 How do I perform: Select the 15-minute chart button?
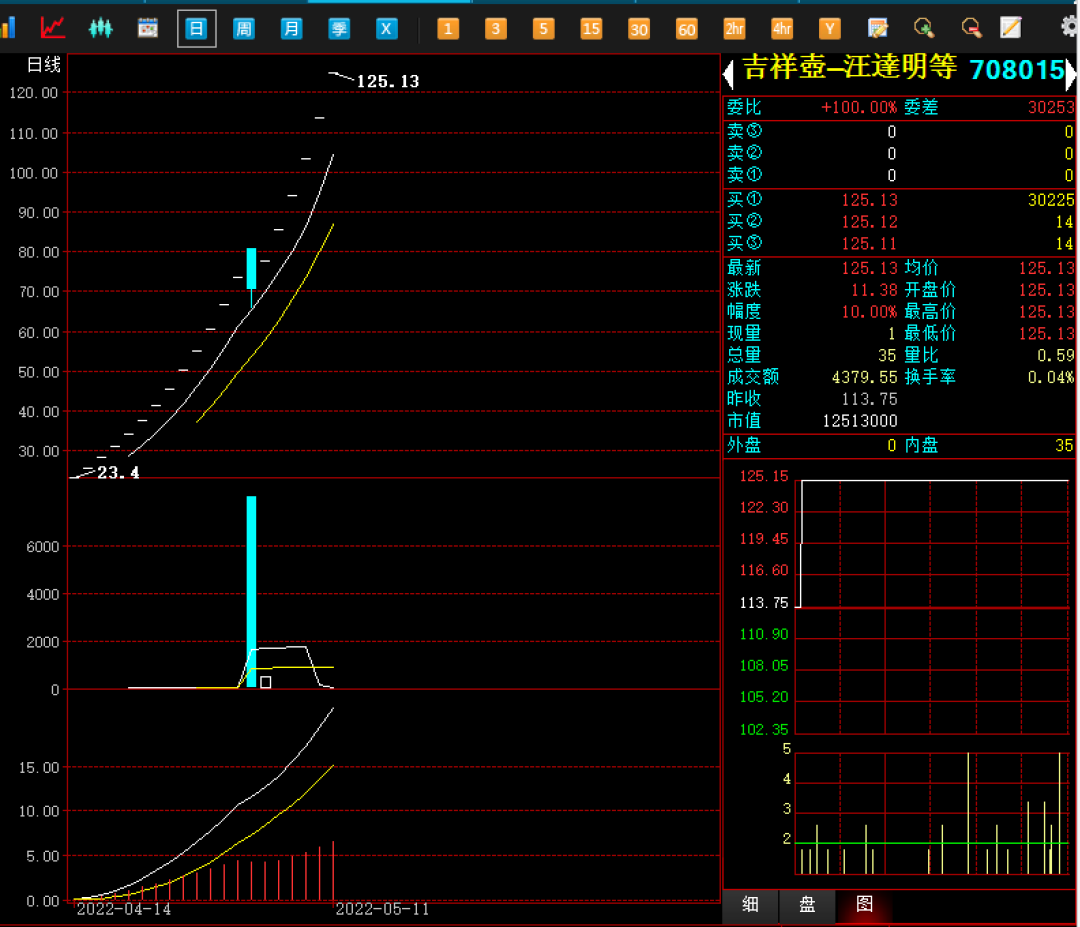[591, 29]
